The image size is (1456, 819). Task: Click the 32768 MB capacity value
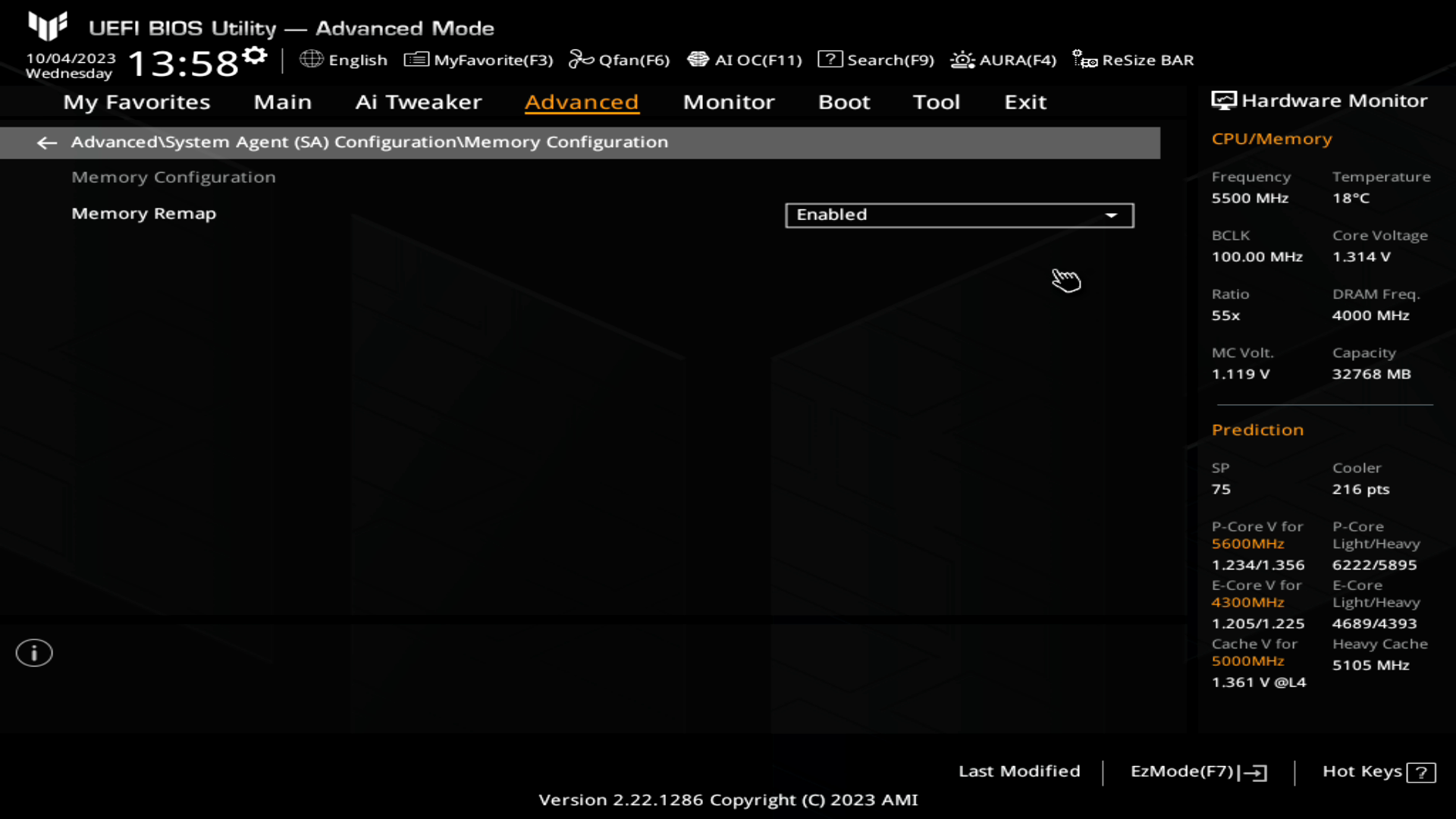click(1372, 374)
